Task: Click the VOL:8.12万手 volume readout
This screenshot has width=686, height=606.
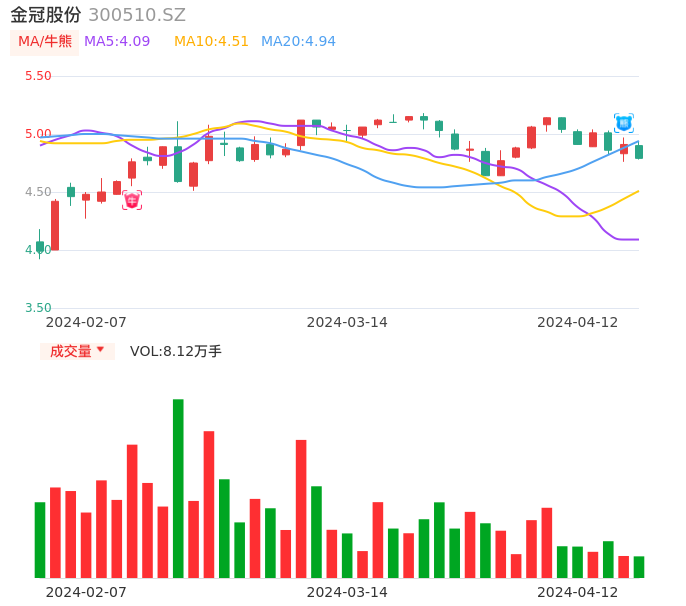Action: (176, 351)
